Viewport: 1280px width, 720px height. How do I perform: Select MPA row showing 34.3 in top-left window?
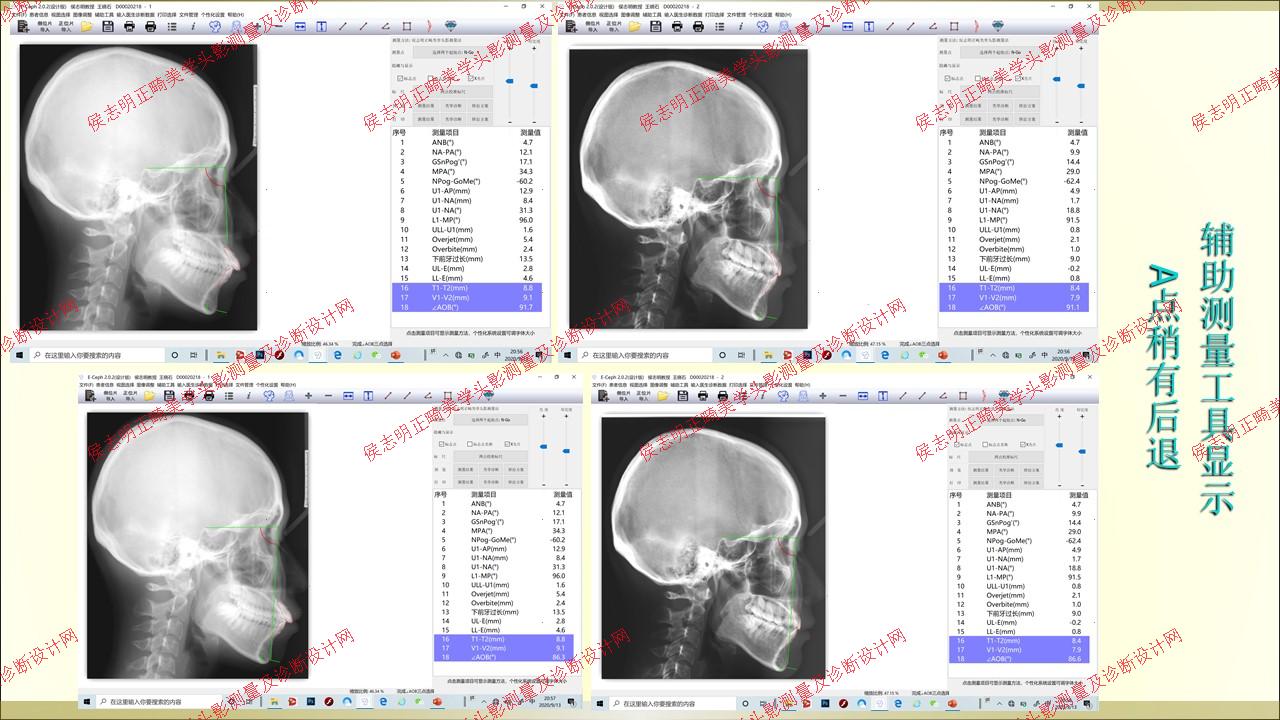point(467,171)
